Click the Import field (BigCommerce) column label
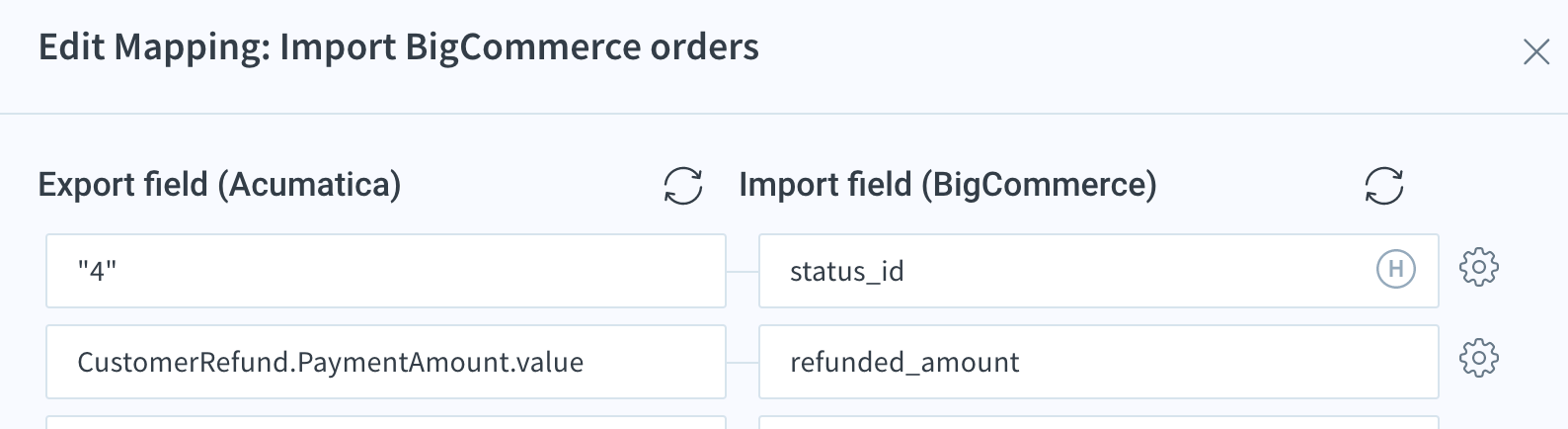 [948, 185]
